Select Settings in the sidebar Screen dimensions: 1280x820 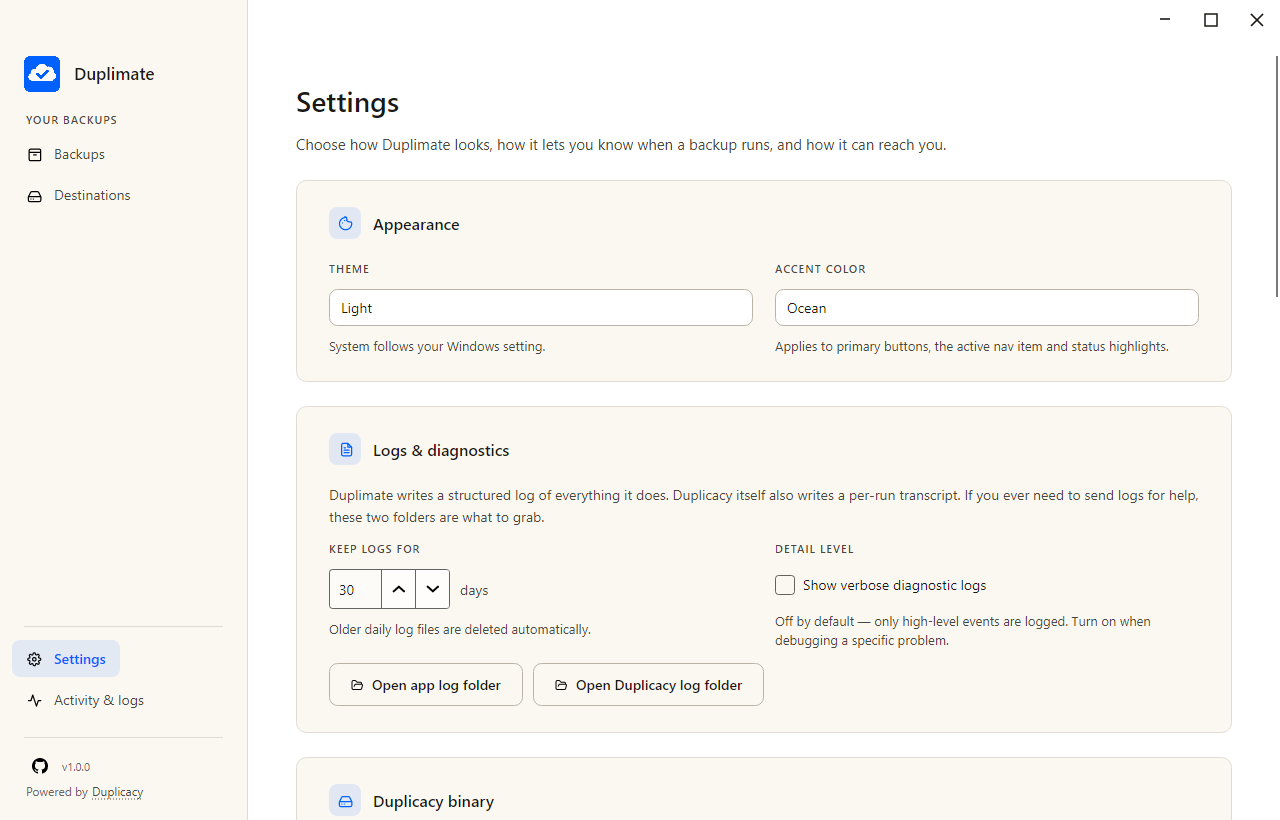click(66, 659)
